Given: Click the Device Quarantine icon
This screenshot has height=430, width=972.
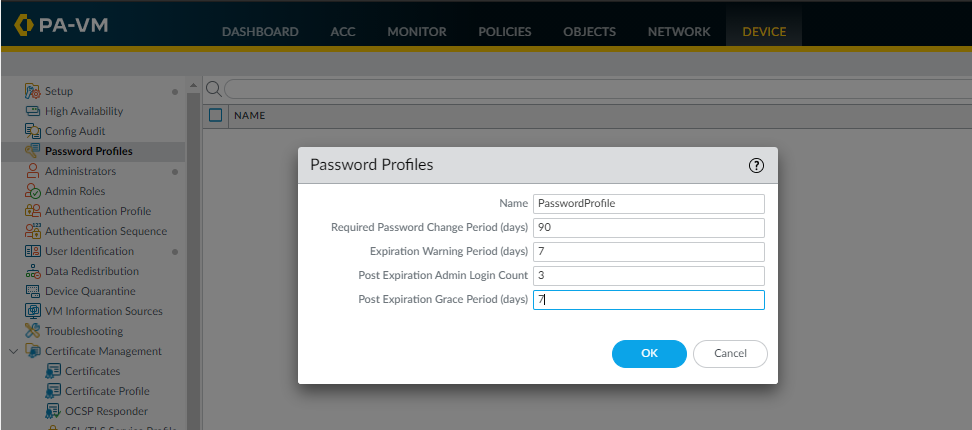Looking at the screenshot, I should click(x=33, y=291).
